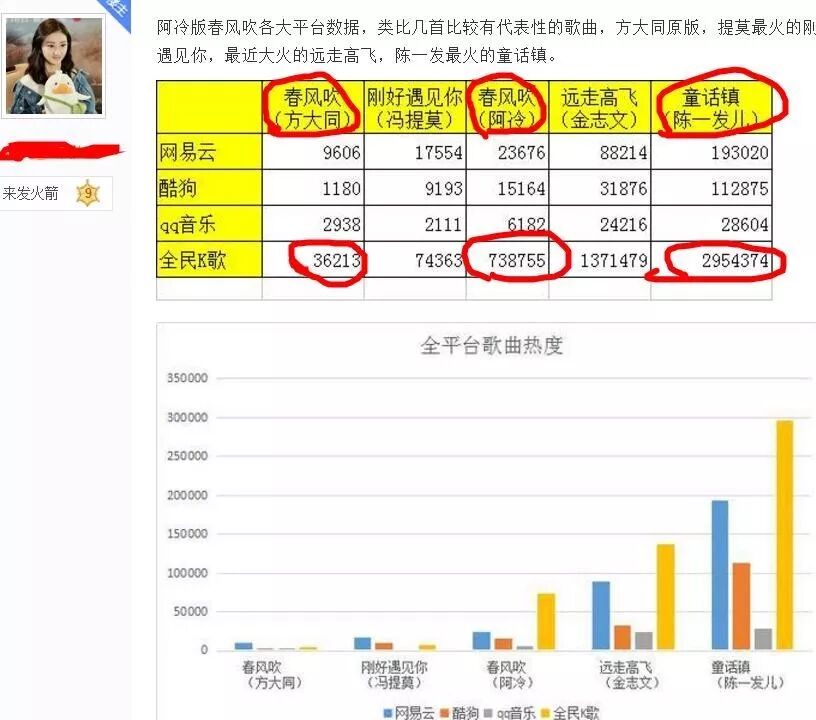Click the cell value 2111

pyautogui.click(x=443, y=224)
